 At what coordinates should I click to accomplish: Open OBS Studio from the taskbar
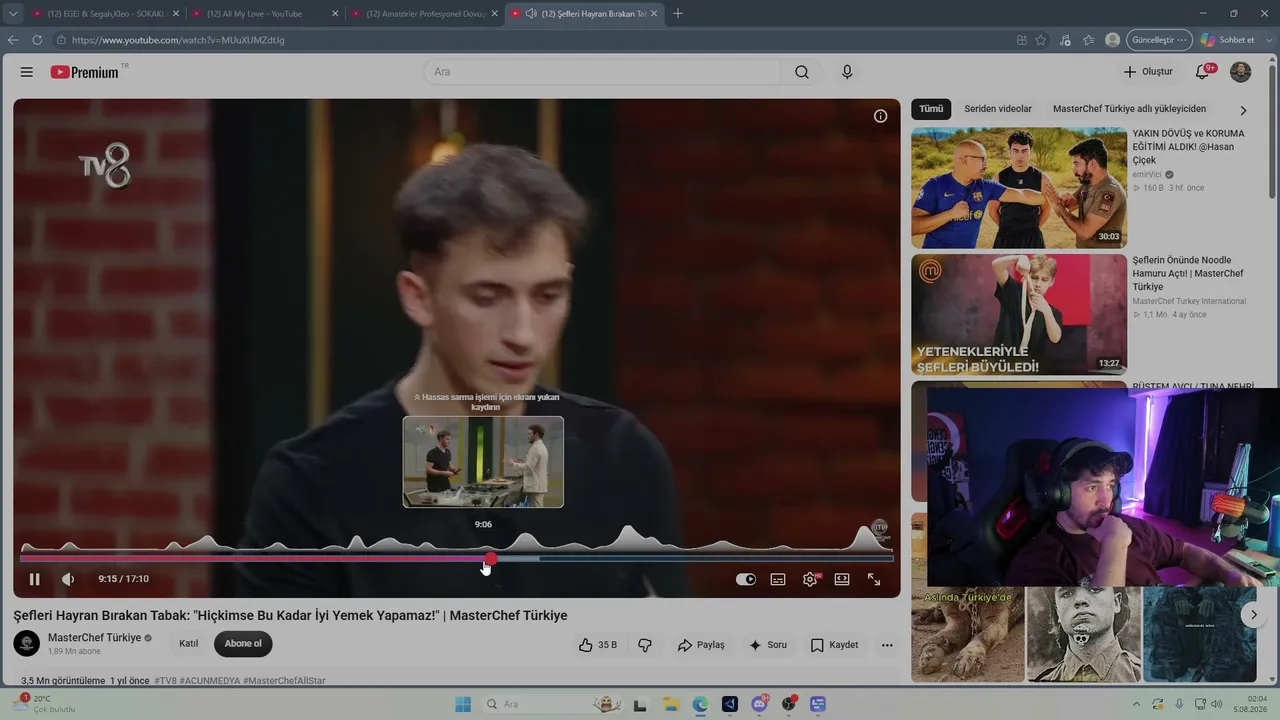point(789,704)
